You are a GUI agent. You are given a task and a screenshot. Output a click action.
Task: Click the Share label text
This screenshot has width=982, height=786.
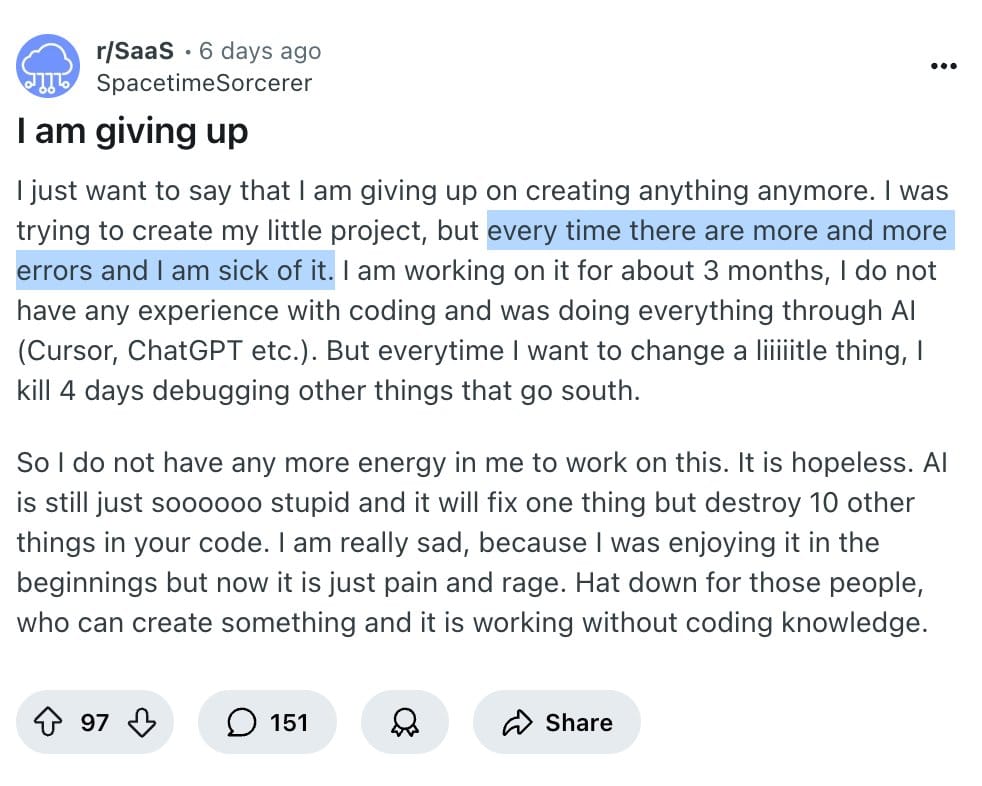(579, 722)
